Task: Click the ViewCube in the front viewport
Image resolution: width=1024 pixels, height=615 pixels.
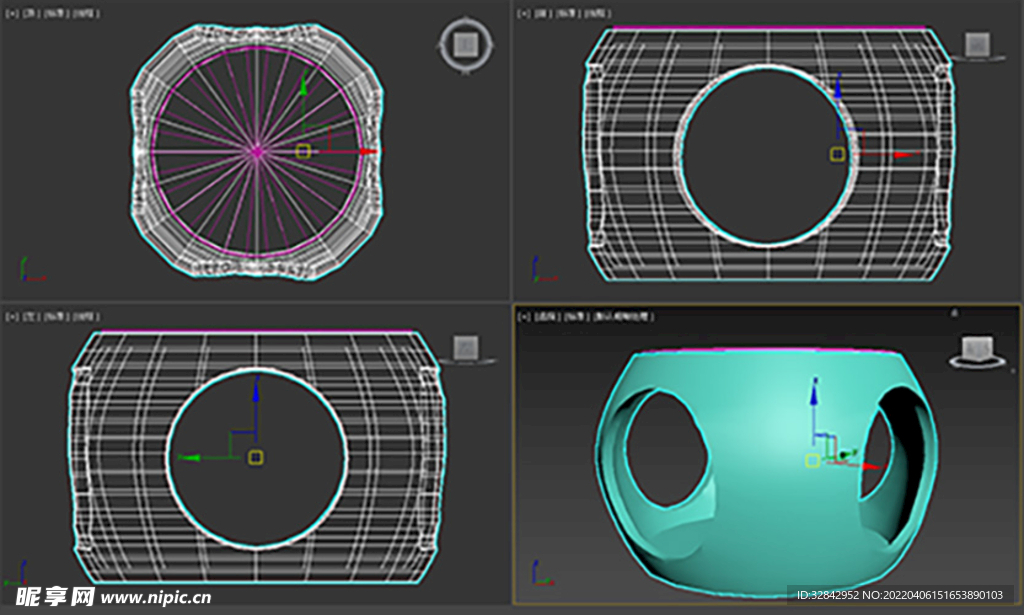Action: point(977,45)
